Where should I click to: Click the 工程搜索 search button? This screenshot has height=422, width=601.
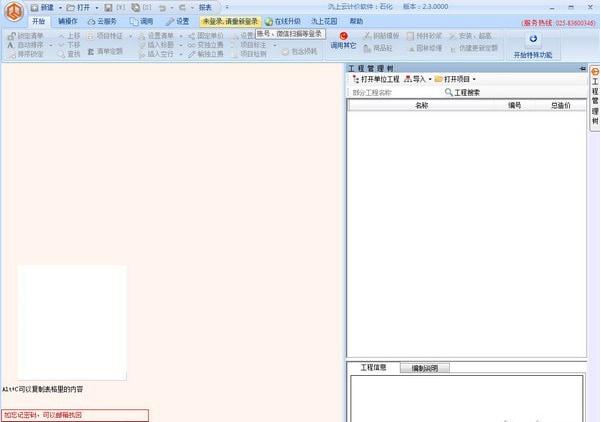click(462, 92)
